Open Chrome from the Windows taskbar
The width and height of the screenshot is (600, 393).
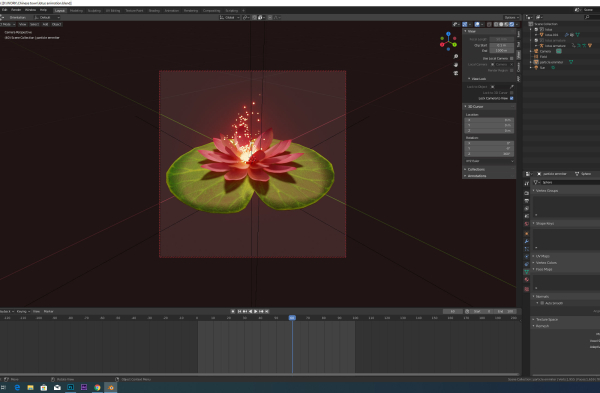coord(97,387)
